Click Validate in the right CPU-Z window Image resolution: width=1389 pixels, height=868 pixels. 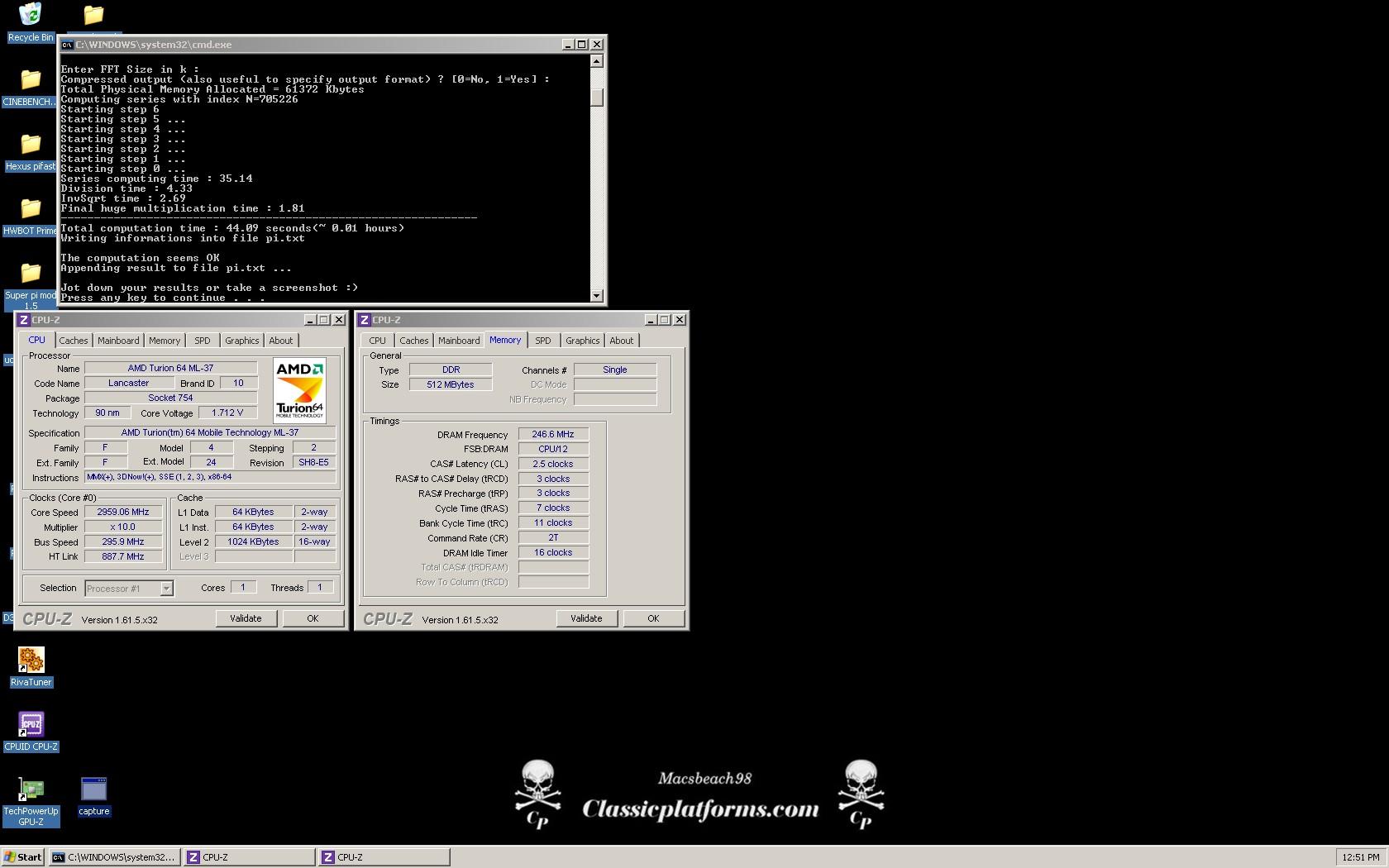[587, 618]
